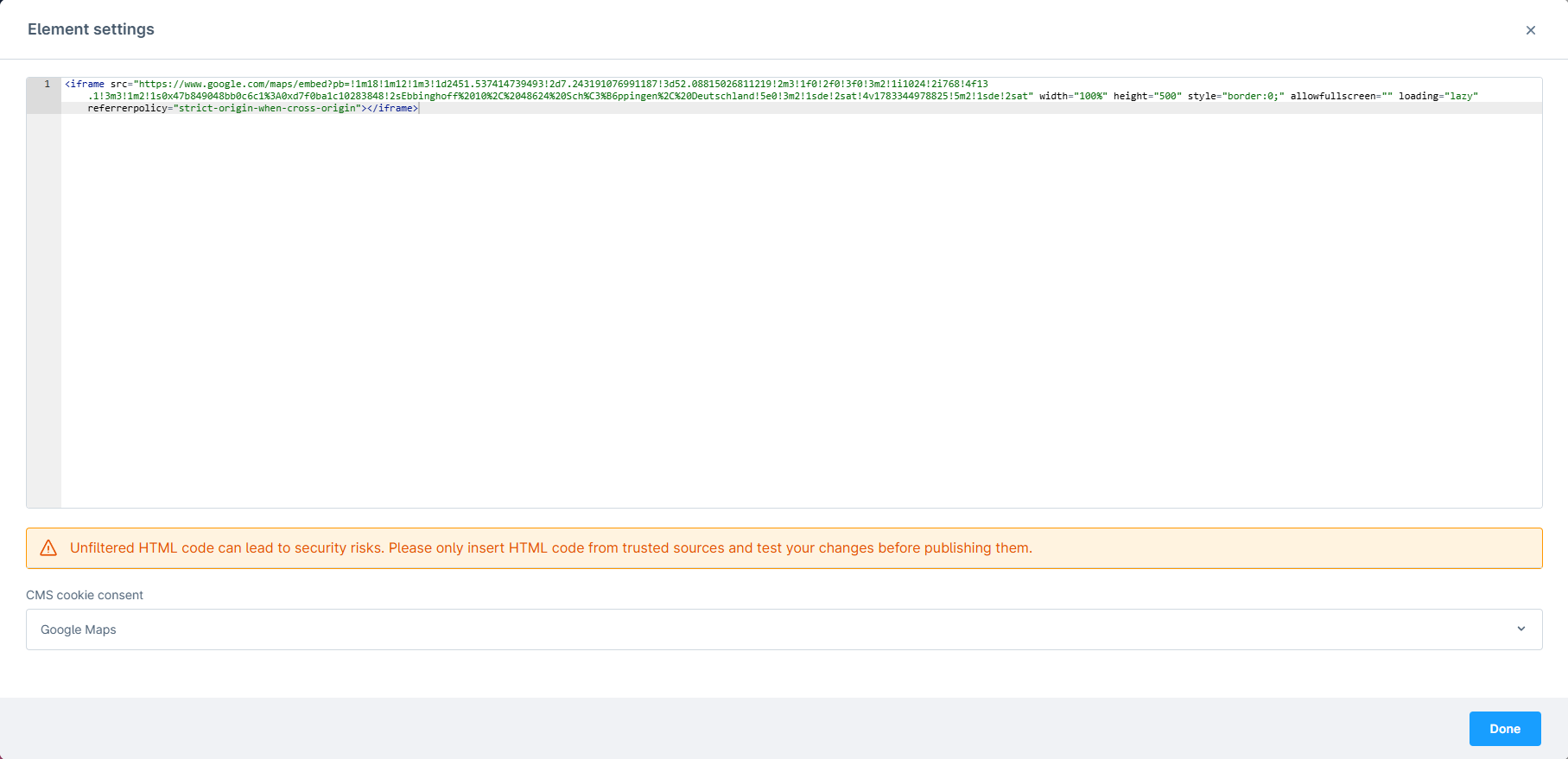
Task: Click the orange warning triangle icon
Action: click(48, 548)
